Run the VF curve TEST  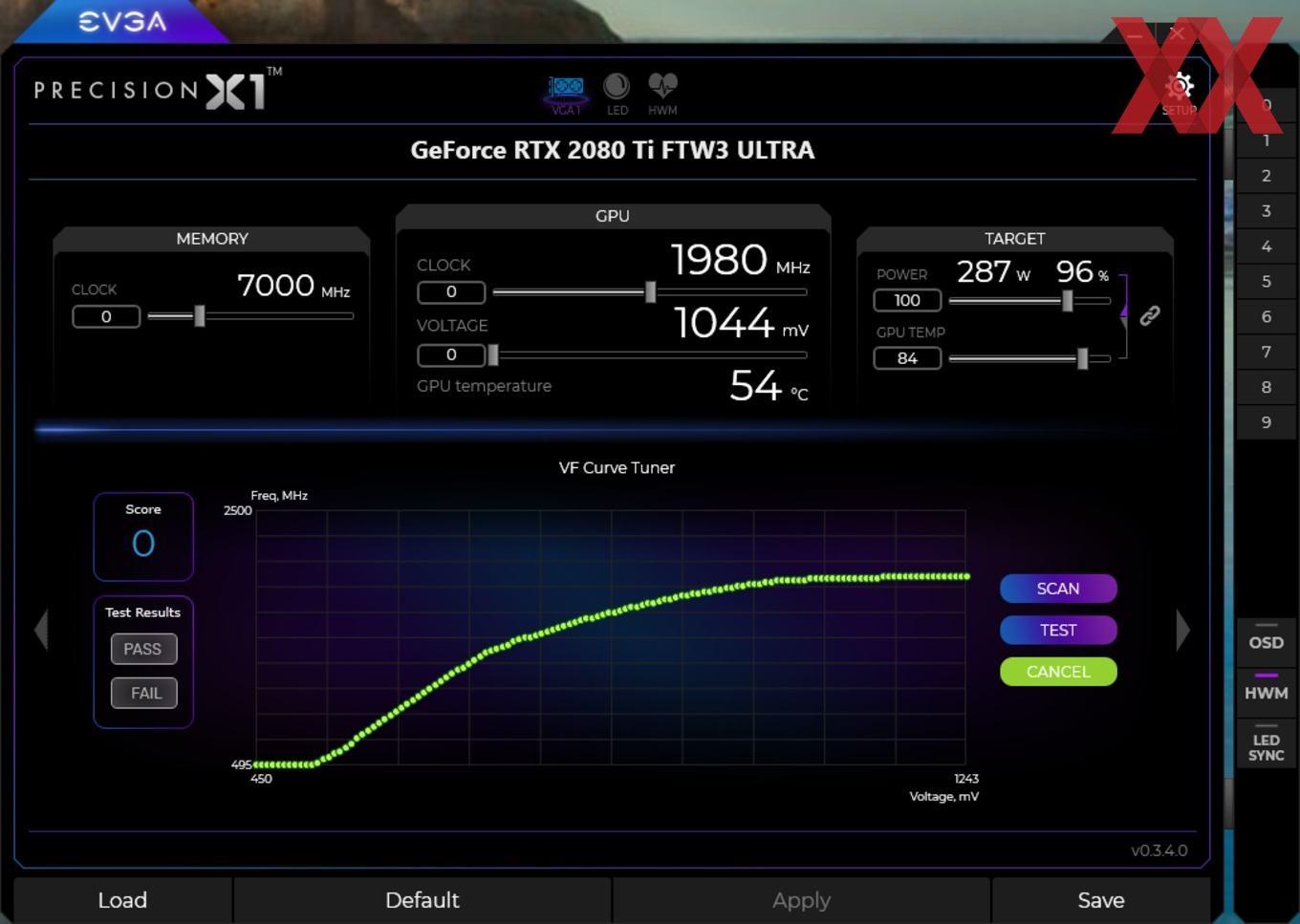tap(1058, 630)
